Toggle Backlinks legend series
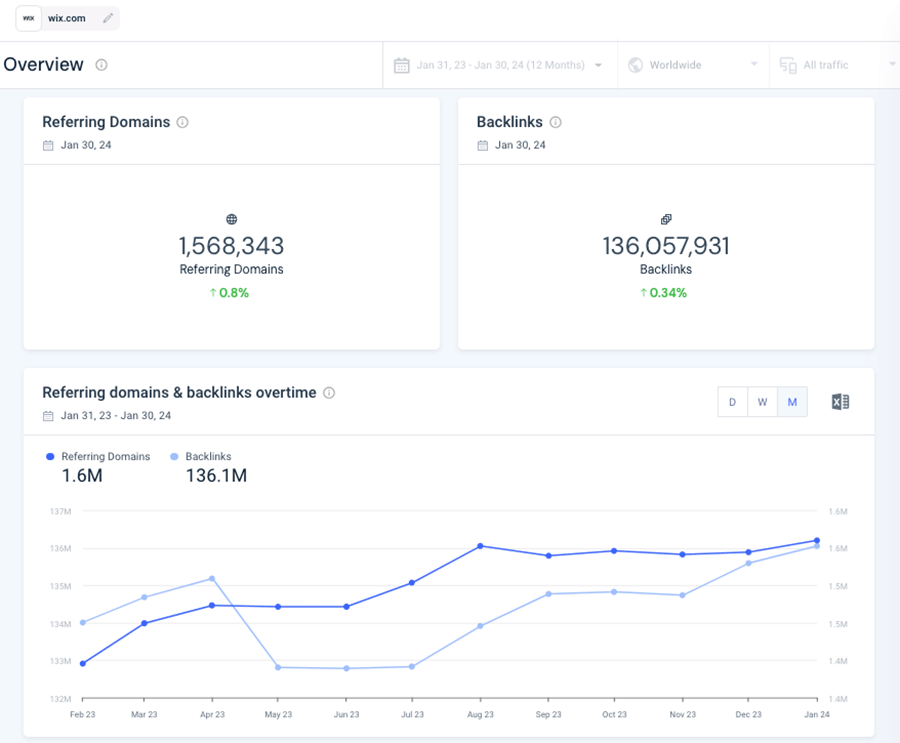 [x=201, y=456]
